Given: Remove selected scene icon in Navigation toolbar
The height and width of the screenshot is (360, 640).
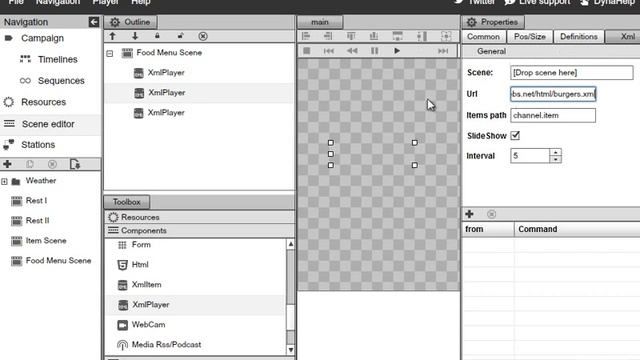Looking at the screenshot, I should (x=52, y=164).
